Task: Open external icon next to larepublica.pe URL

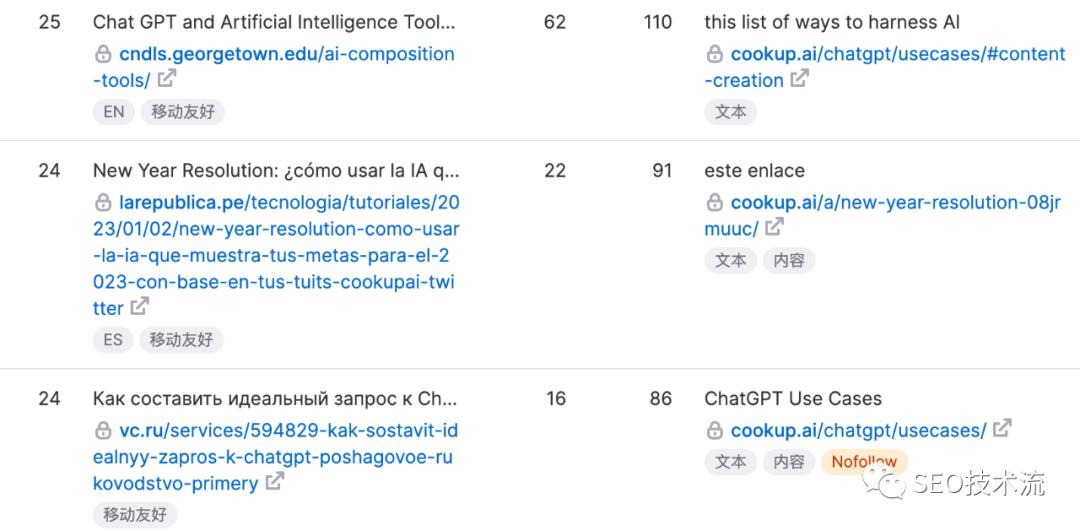Action: tap(141, 307)
